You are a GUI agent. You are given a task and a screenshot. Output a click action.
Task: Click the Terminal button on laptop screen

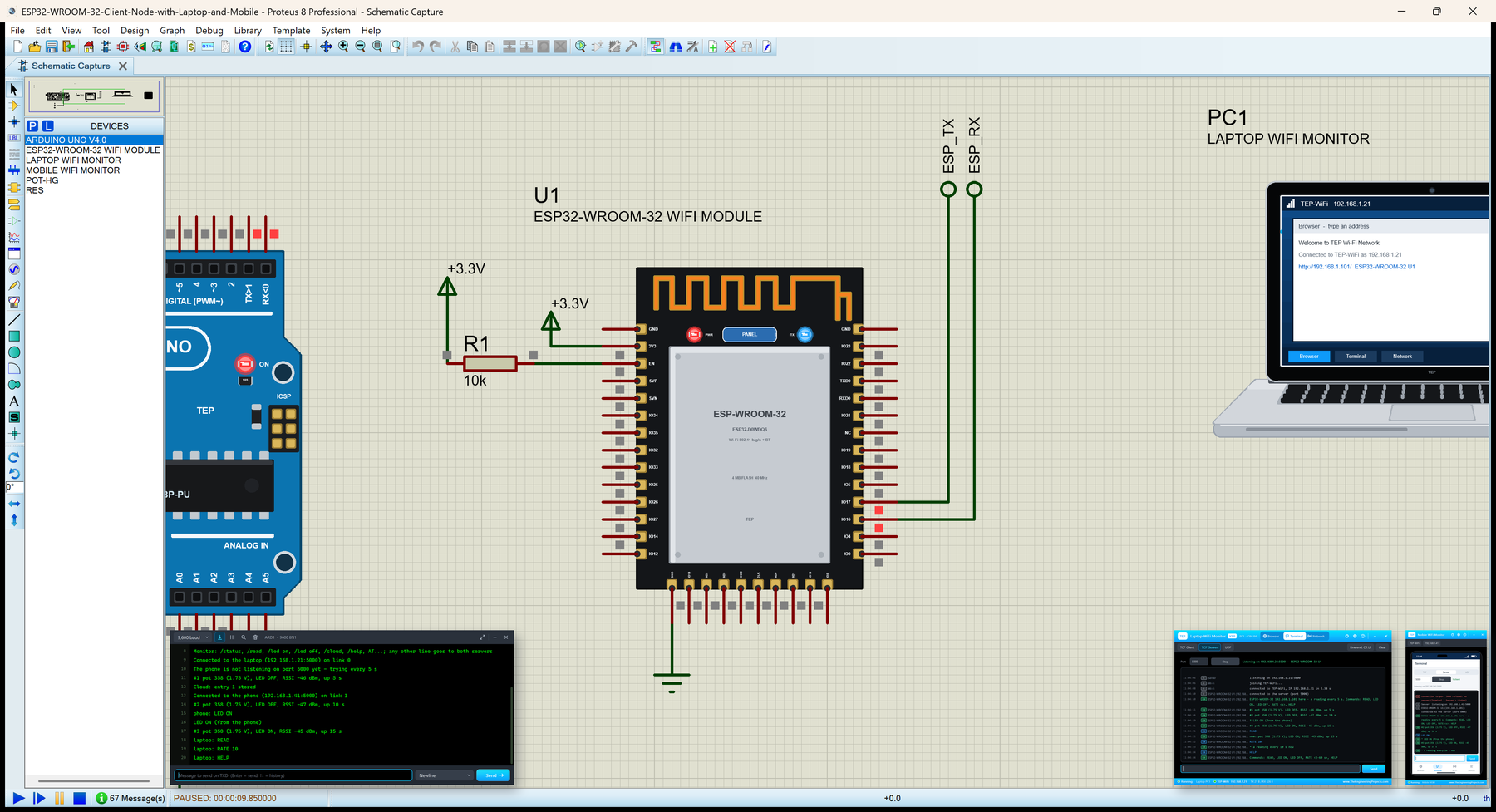pyautogui.click(x=1356, y=356)
